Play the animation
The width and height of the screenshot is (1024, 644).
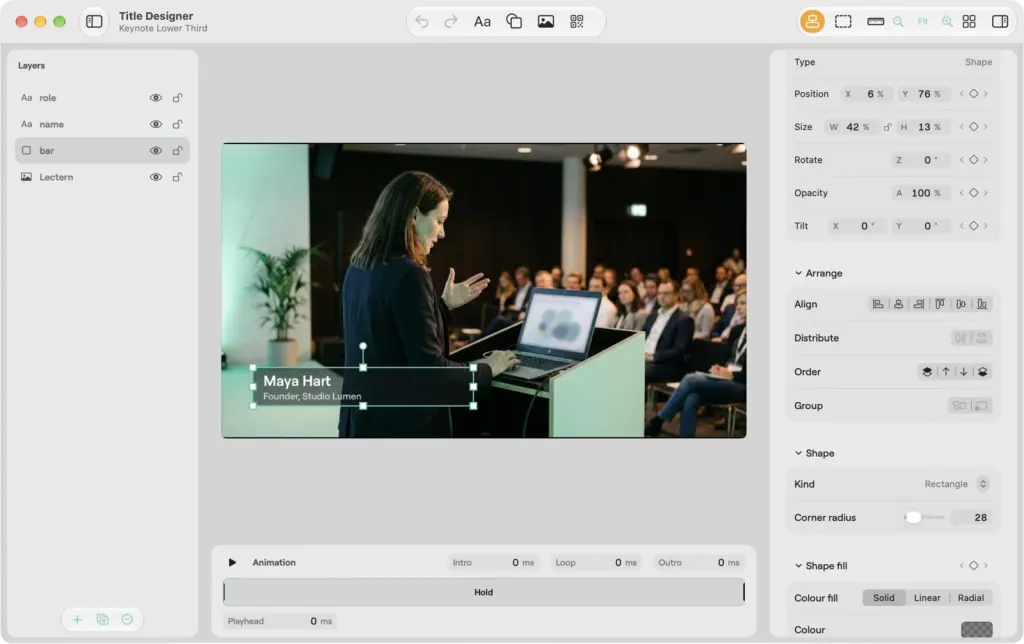[232, 562]
